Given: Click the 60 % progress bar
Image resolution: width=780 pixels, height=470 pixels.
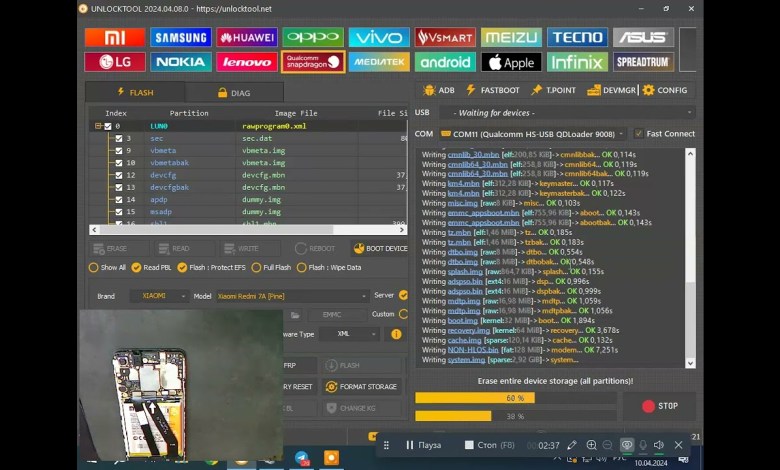Looking at the screenshot, I should [515, 398].
